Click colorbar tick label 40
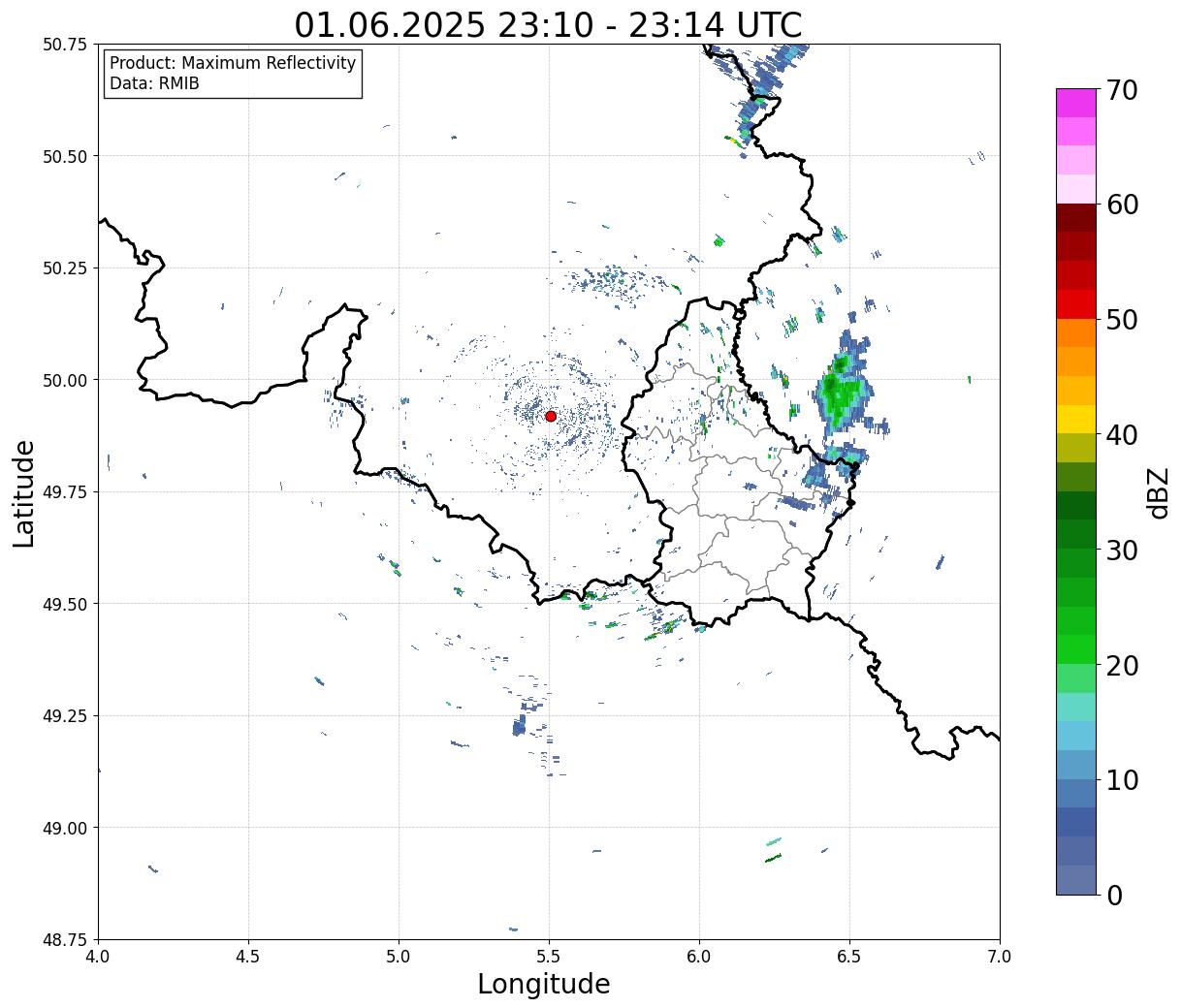 pos(1121,435)
